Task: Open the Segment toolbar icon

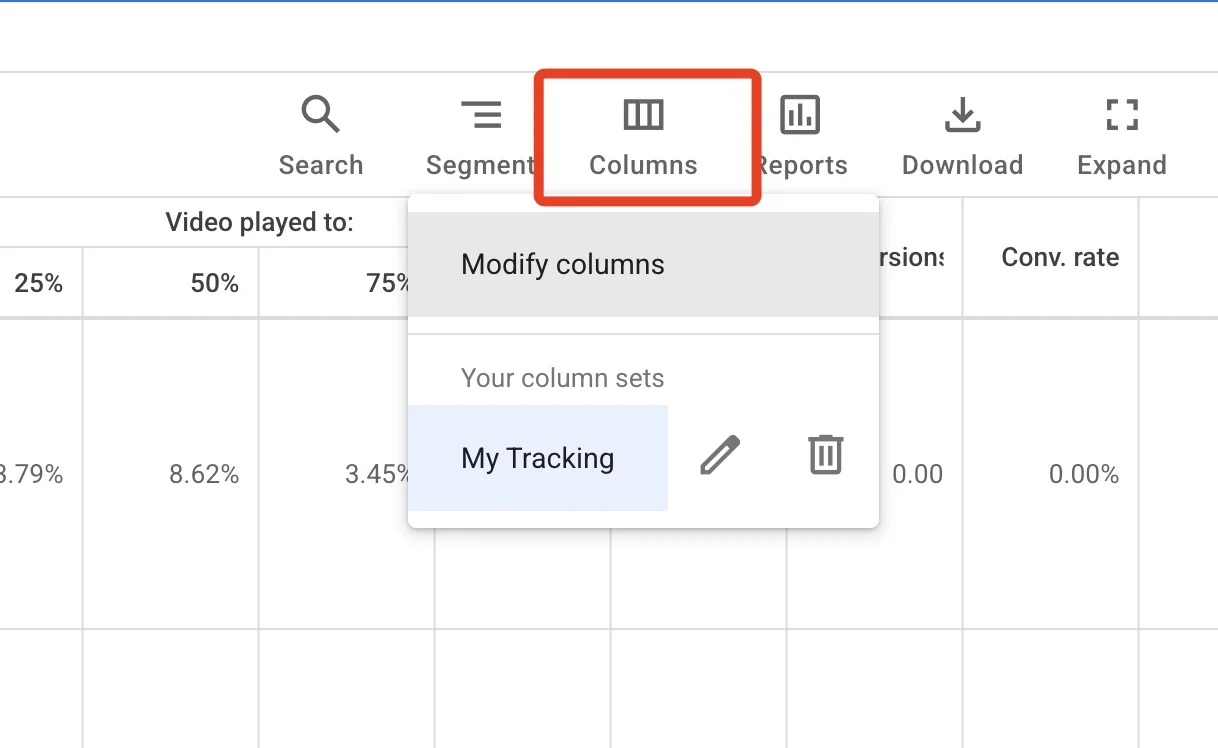Action: (481, 116)
